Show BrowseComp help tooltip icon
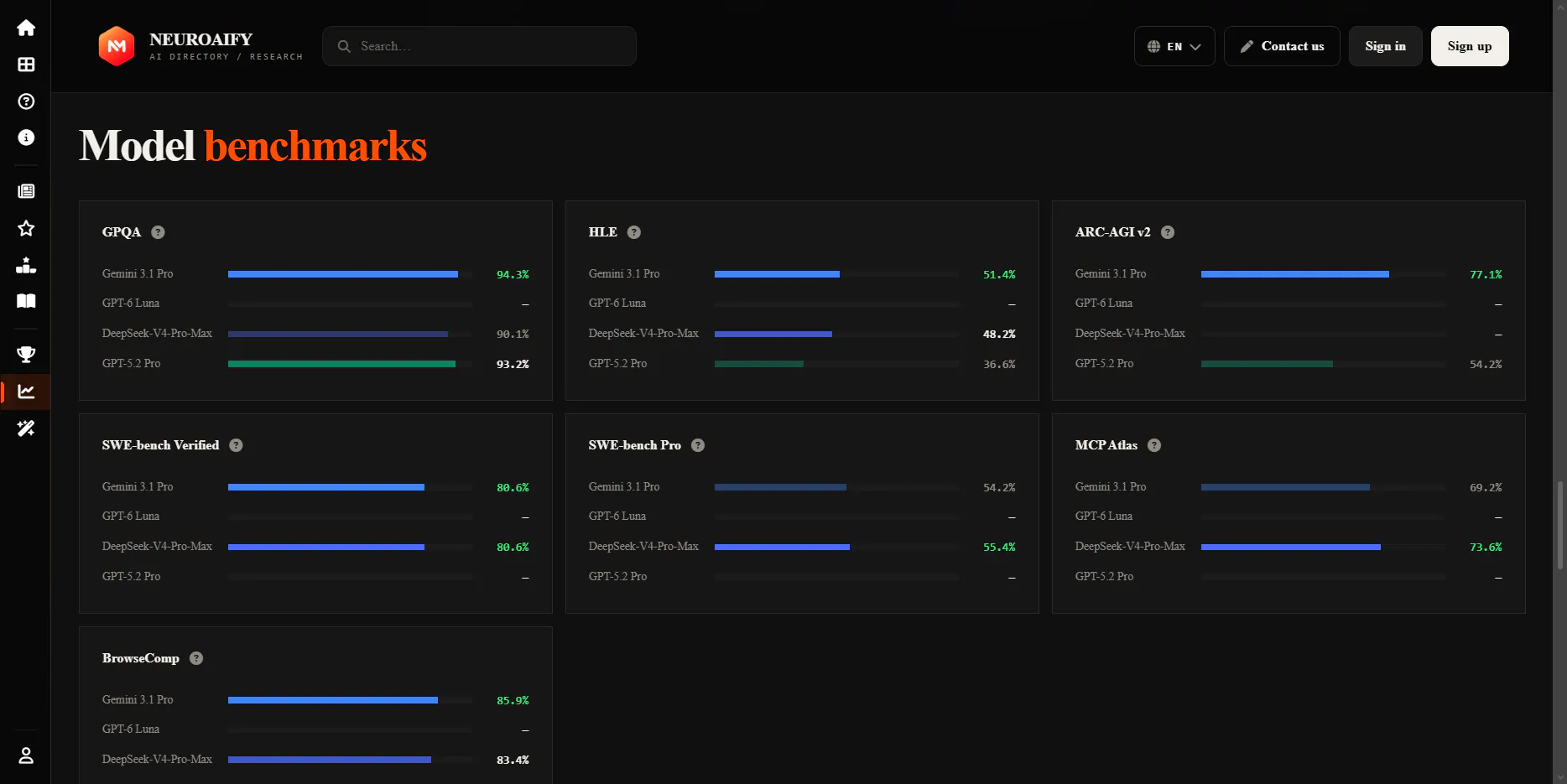 [x=196, y=658]
